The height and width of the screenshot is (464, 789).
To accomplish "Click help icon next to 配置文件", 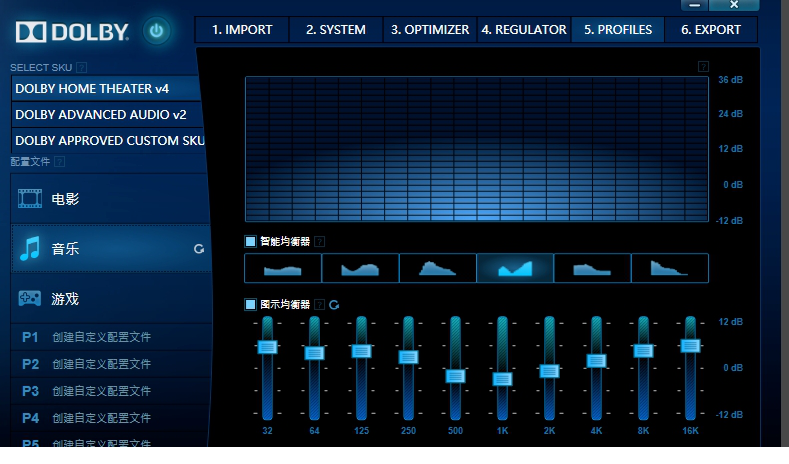I will click(x=59, y=162).
